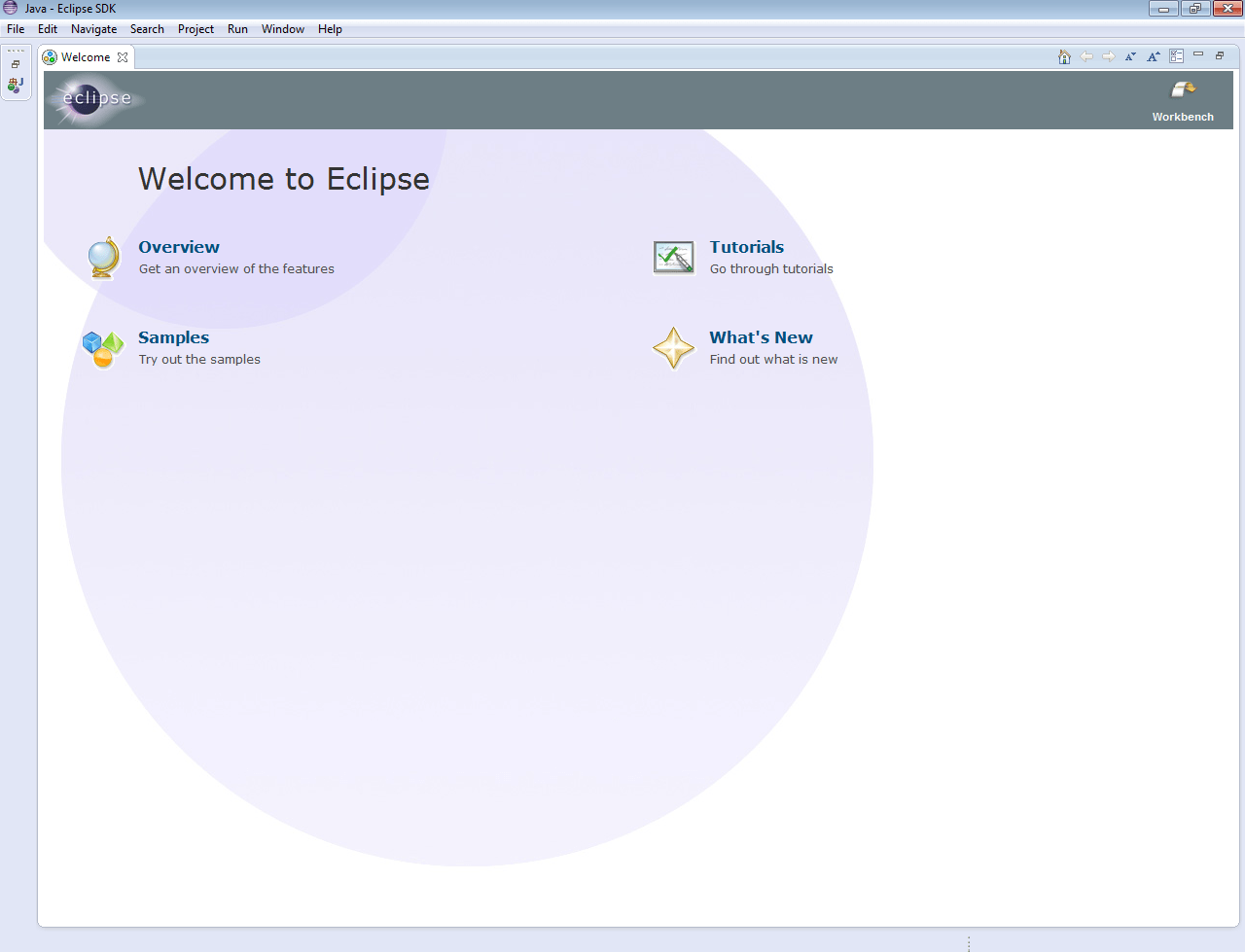
Task: Click the What's New star icon
Action: pos(674,348)
